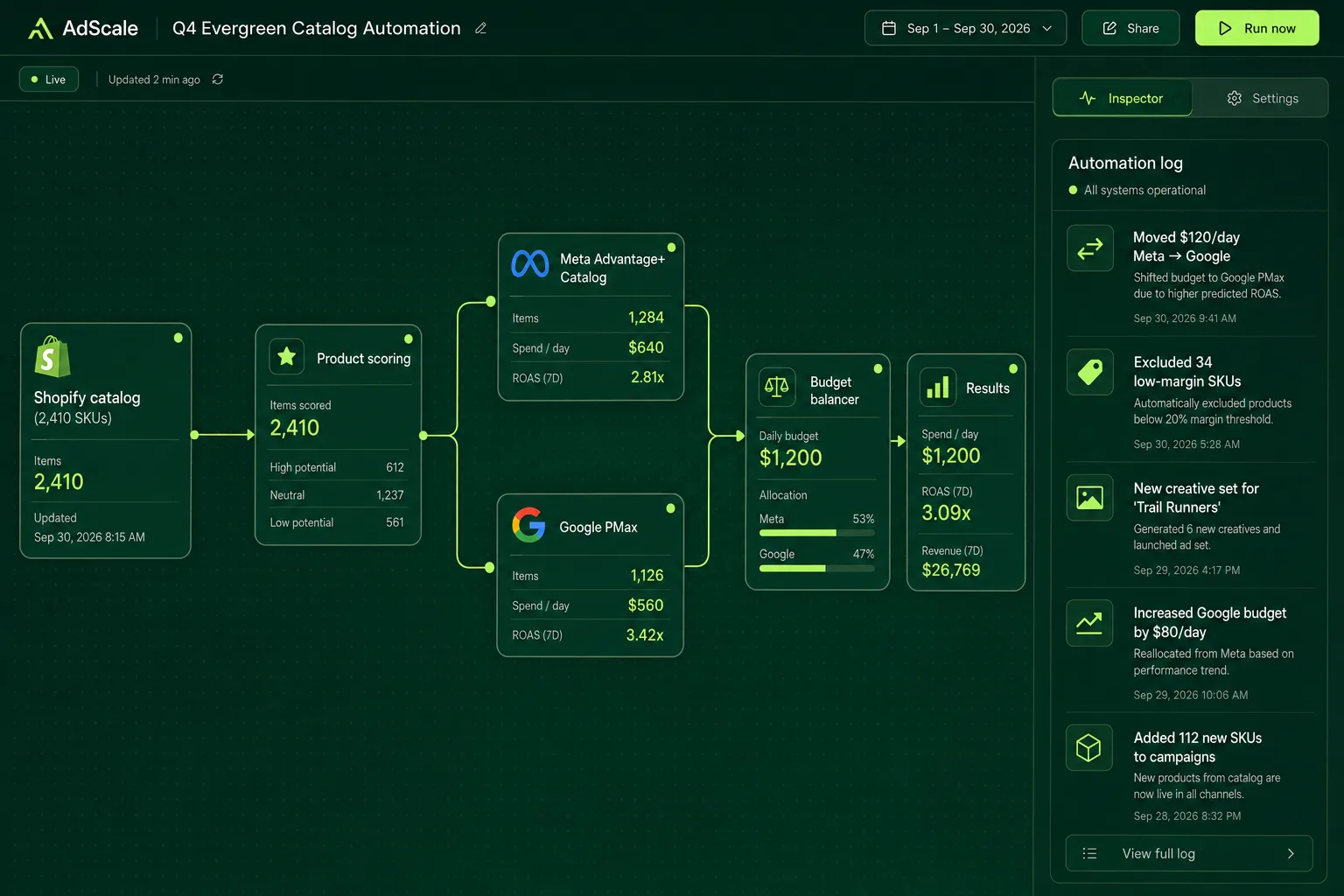Click the Shopify catalog node status dot
Screen dimensions: 1344x896
click(178, 338)
